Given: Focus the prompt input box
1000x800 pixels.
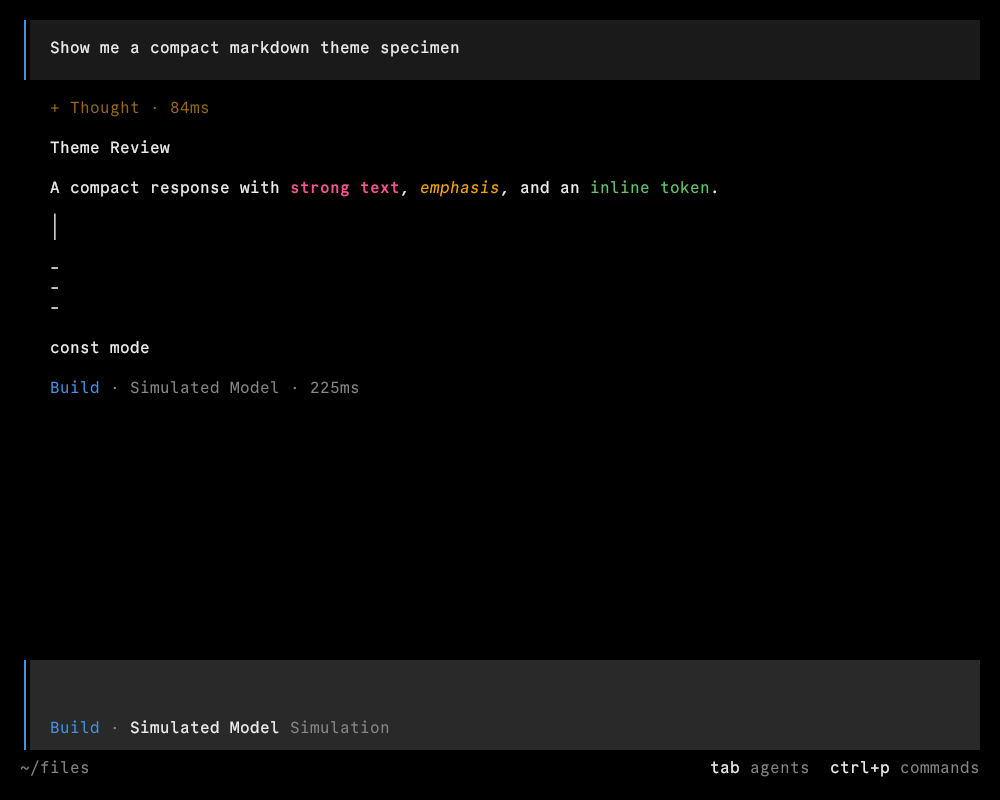Looking at the screenshot, I should click(x=504, y=688).
